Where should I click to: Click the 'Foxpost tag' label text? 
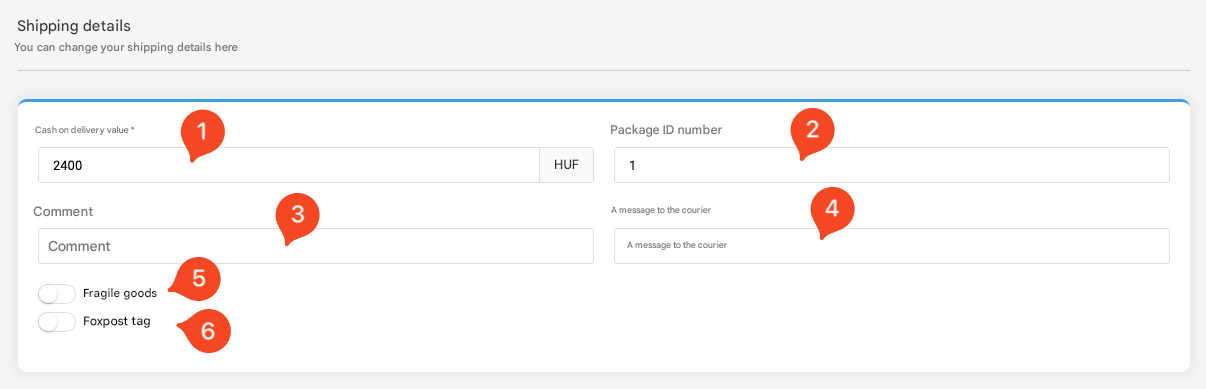pos(117,322)
